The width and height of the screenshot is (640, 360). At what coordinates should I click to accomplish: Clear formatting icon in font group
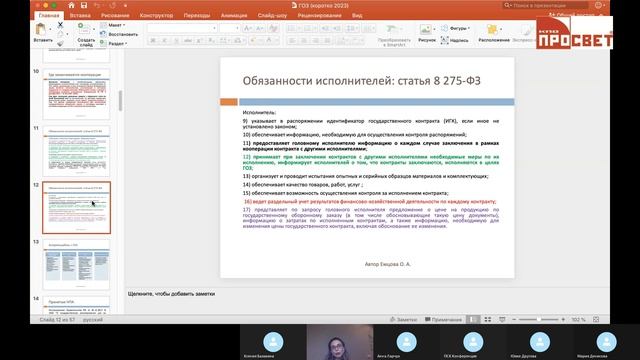(273, 28)
